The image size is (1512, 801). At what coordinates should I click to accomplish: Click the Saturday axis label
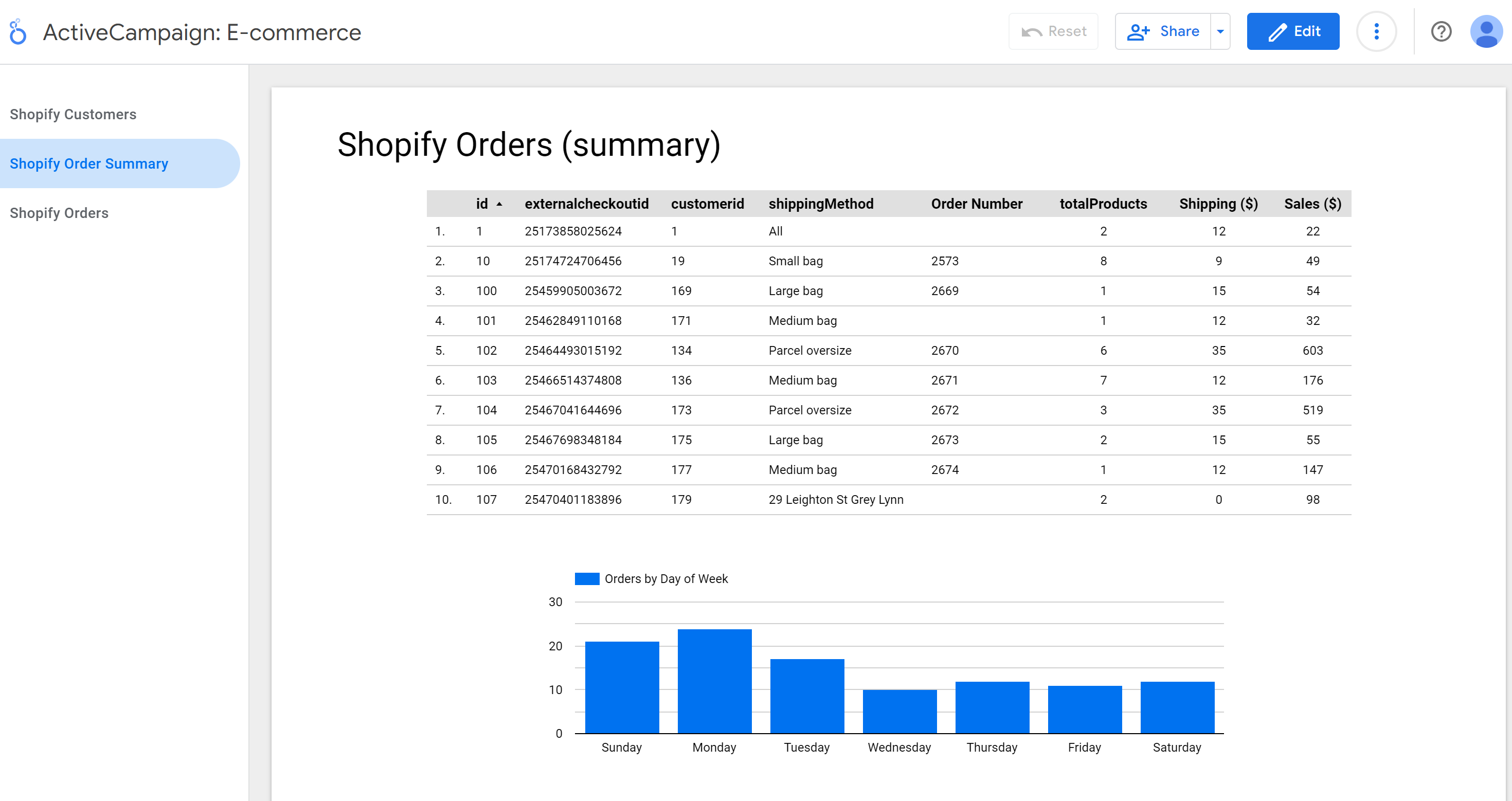click(x=1177, y=748)
